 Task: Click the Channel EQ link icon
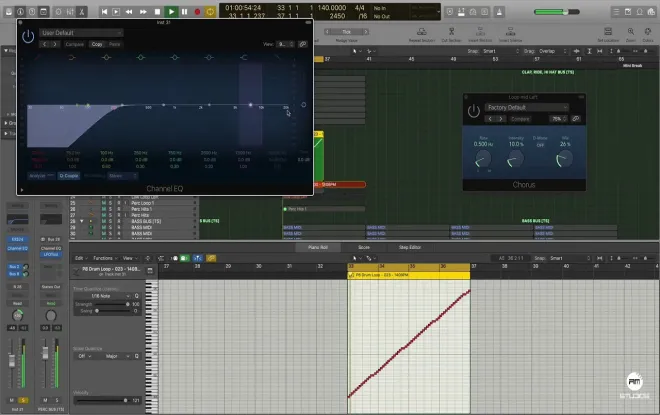[303, 44]
